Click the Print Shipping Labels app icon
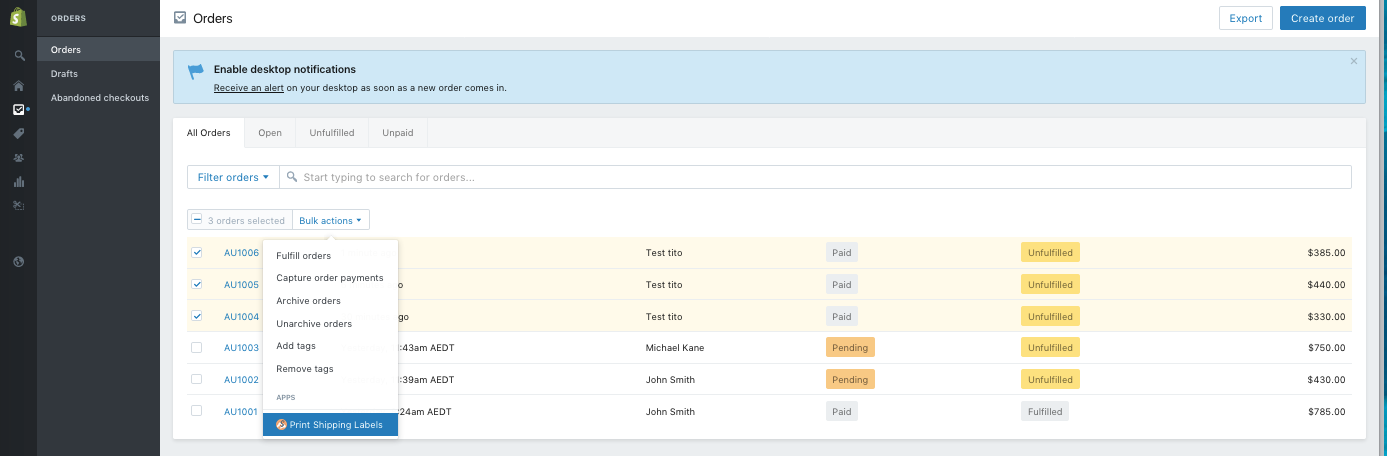Screen dimensions: 1387x456 coord(281,425)
